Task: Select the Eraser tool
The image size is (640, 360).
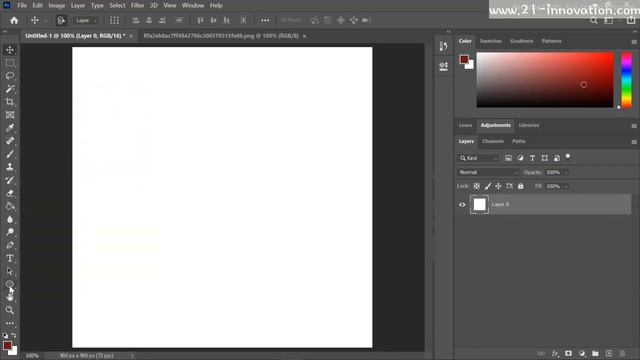Action: pos(10,193)
